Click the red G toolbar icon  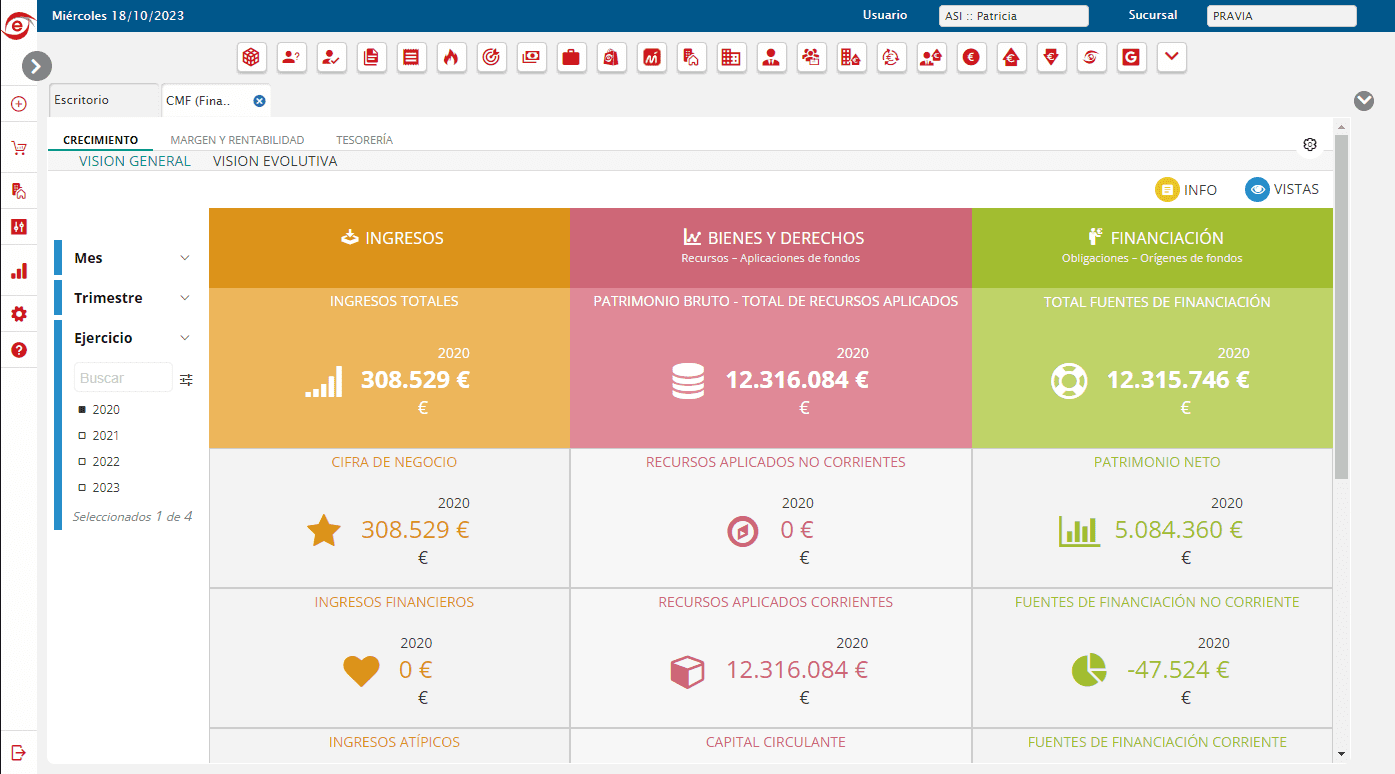click(1131, 58)
